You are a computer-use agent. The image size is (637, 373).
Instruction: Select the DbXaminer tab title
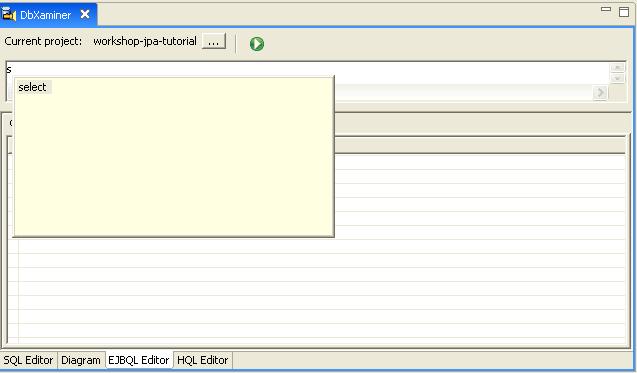(x=46, y=15)
